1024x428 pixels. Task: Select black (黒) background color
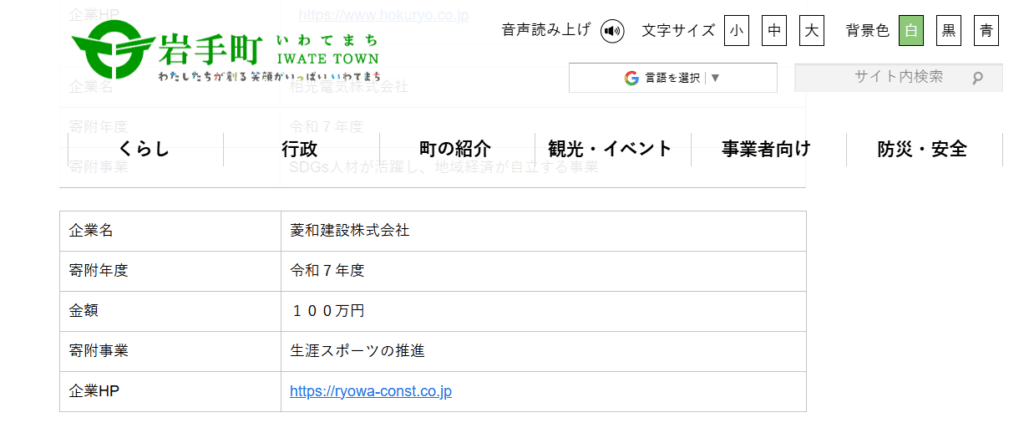pyautogui.click(x=948, y=31)
